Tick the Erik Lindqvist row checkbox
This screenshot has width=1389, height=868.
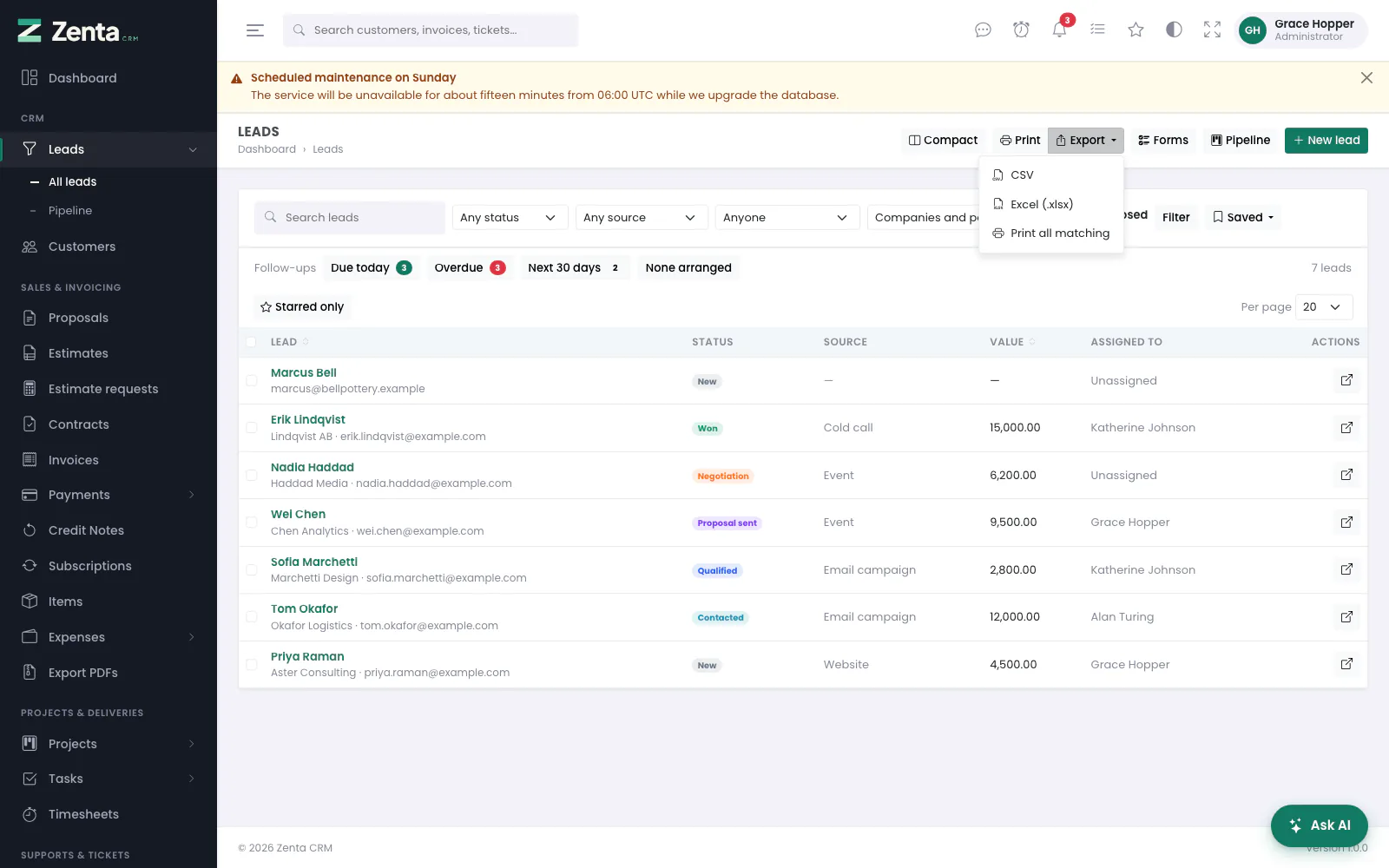(251, 428)
